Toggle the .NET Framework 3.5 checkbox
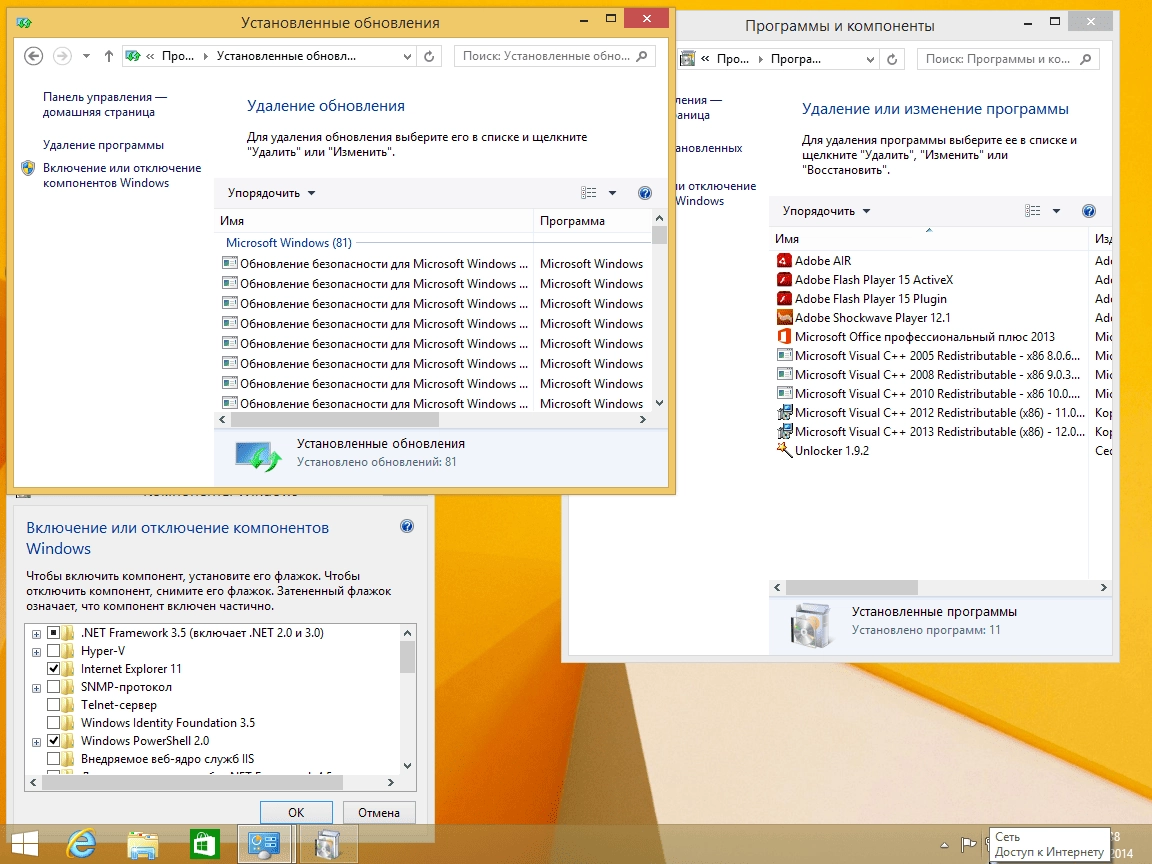1152x864 pixels. (x=54, y=633)
